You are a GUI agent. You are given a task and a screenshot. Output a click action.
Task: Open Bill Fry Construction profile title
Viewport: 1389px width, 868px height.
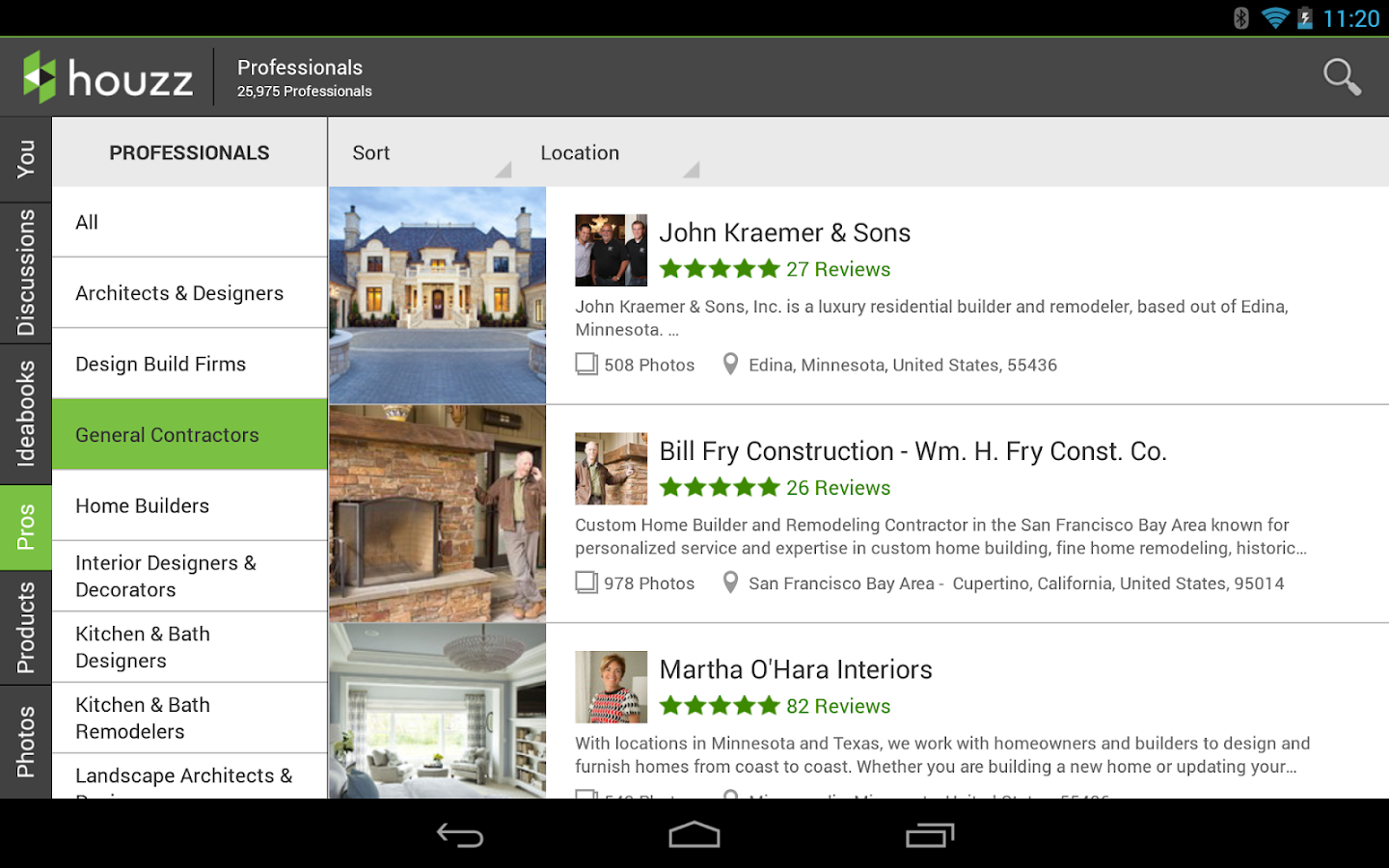pyautogui.click(x=913, y=451)
